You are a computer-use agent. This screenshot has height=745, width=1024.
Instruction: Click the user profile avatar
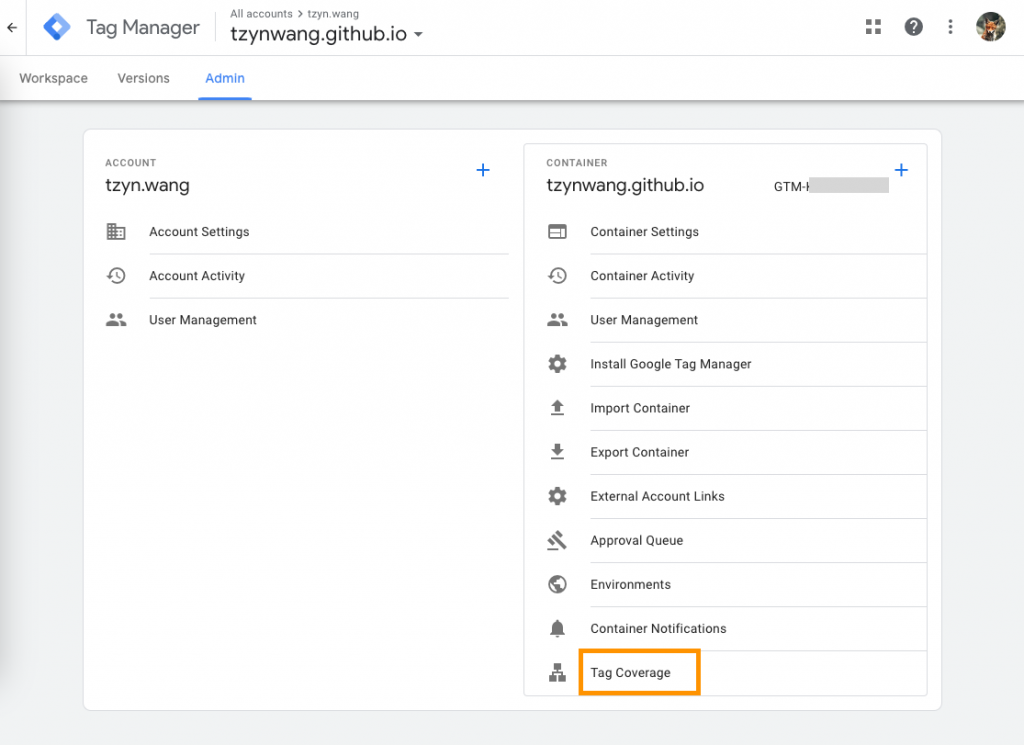click(x=990, y=27)
